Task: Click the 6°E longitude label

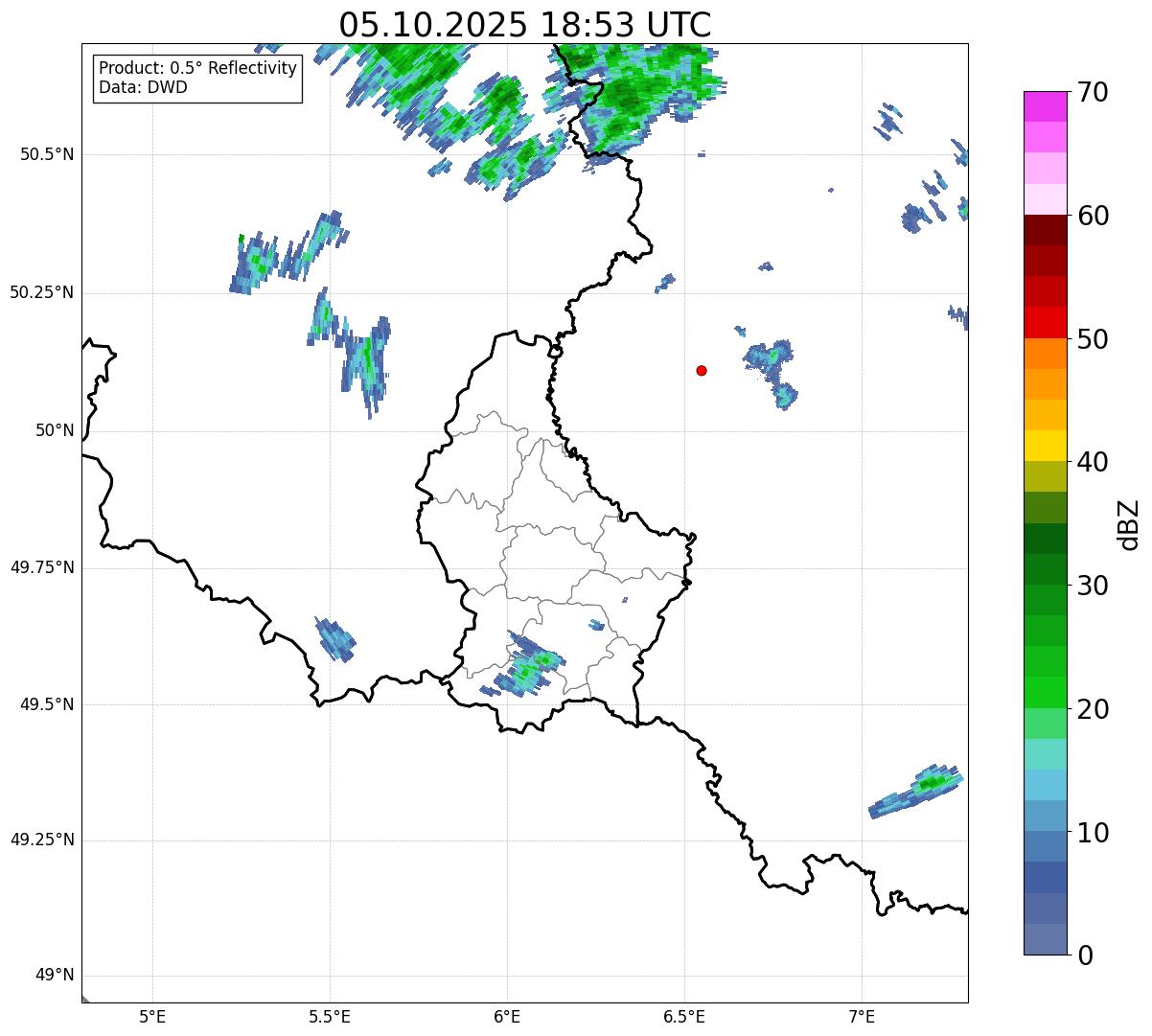Action: (x=507, y=1016)
